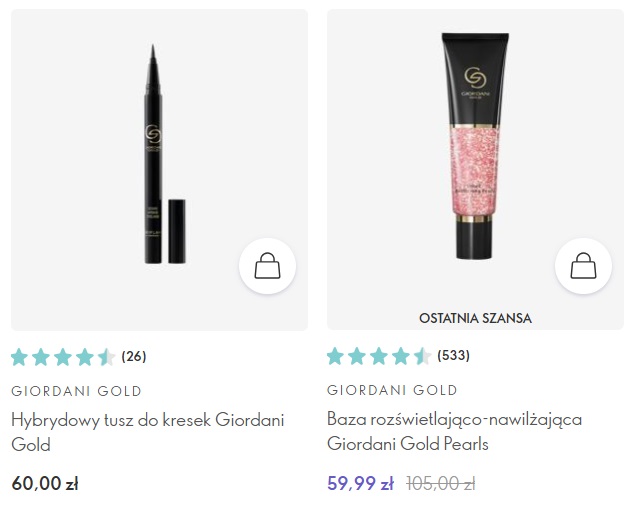View the 26 reviews count

134,356
